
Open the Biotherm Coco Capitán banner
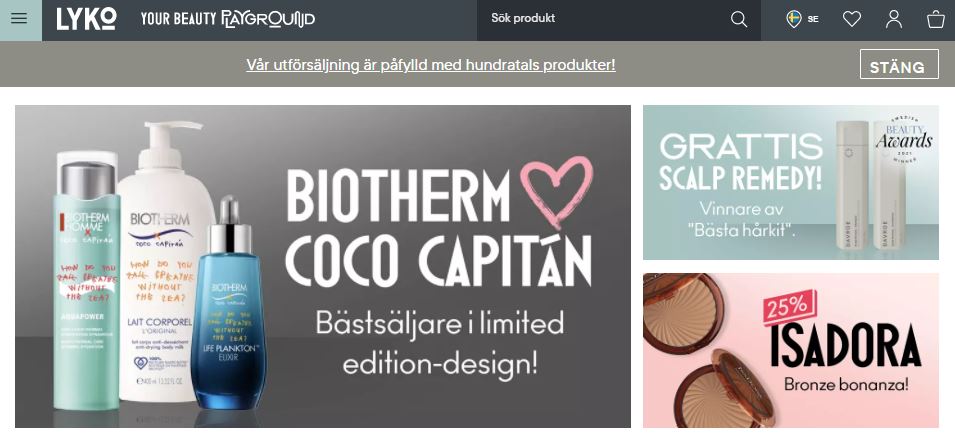(x=323, y=266)
